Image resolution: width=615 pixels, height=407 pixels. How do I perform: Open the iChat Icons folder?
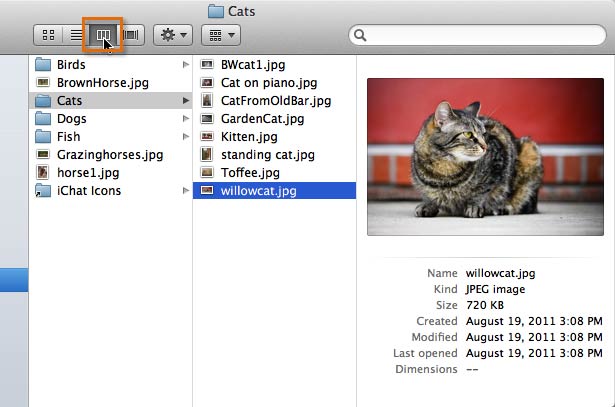(89, 191)
